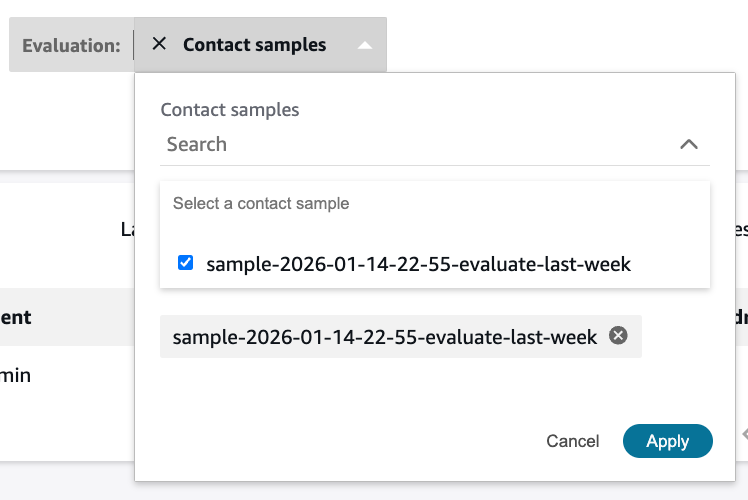Remove the Contact samples filter with X

point(159,44)
